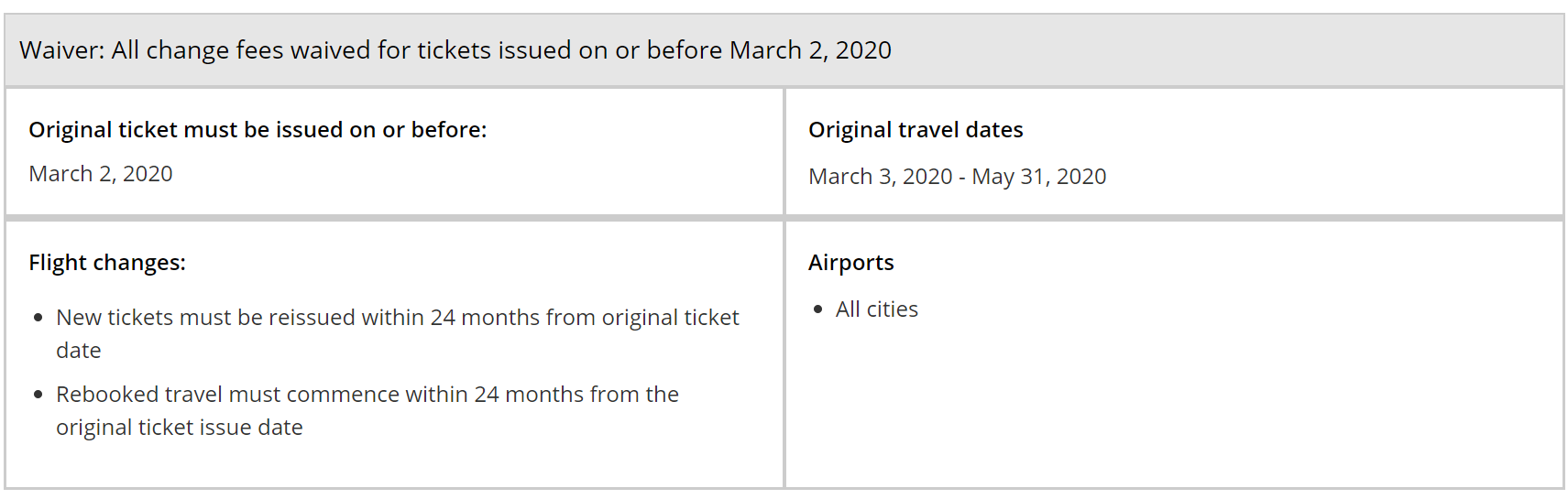The height and width of the screenshot is (499, 1568).
Task: Click the "May 31, 2020" travel end date
Action: coord(1038,177)
